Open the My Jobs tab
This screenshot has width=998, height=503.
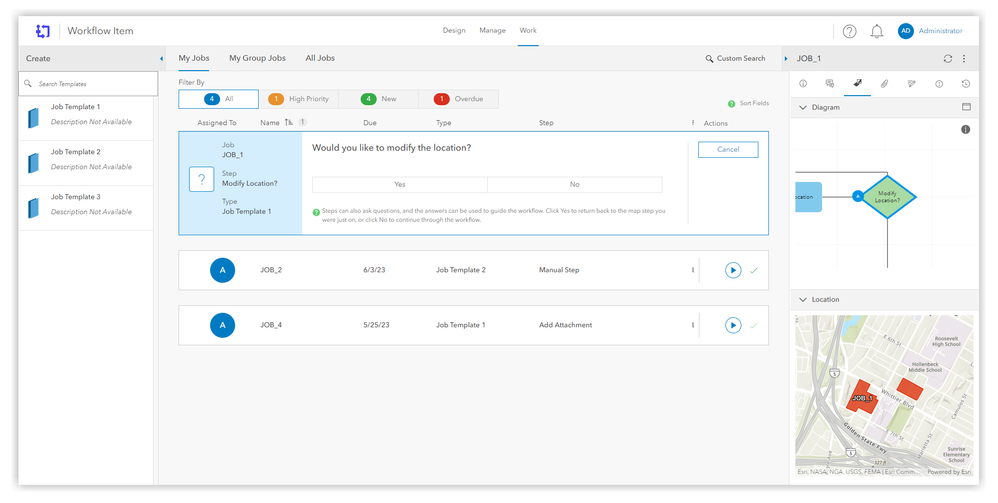(193, 58)
